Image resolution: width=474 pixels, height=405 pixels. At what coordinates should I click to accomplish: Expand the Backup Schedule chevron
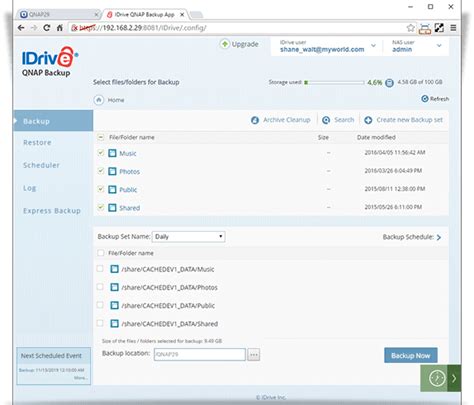coord(439,237)
